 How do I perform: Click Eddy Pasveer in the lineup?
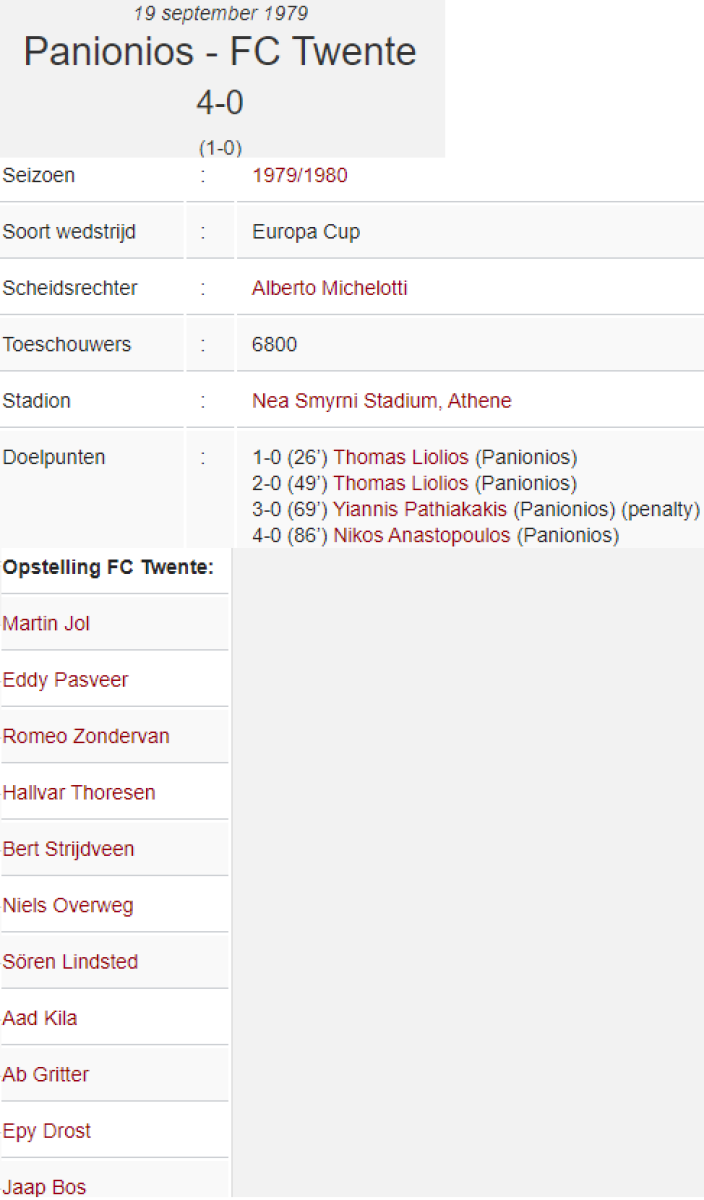coord(65,680)
